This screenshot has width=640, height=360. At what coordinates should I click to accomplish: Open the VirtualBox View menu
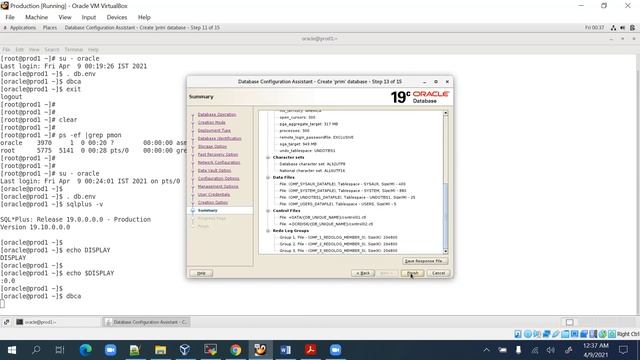[x=65, y=17]
